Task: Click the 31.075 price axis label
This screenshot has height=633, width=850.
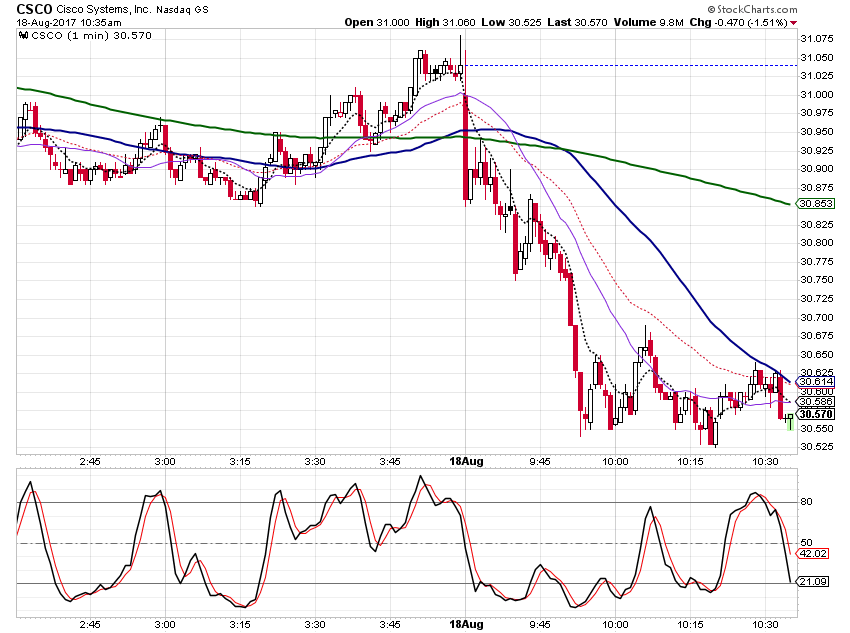Action: point(817,38)
